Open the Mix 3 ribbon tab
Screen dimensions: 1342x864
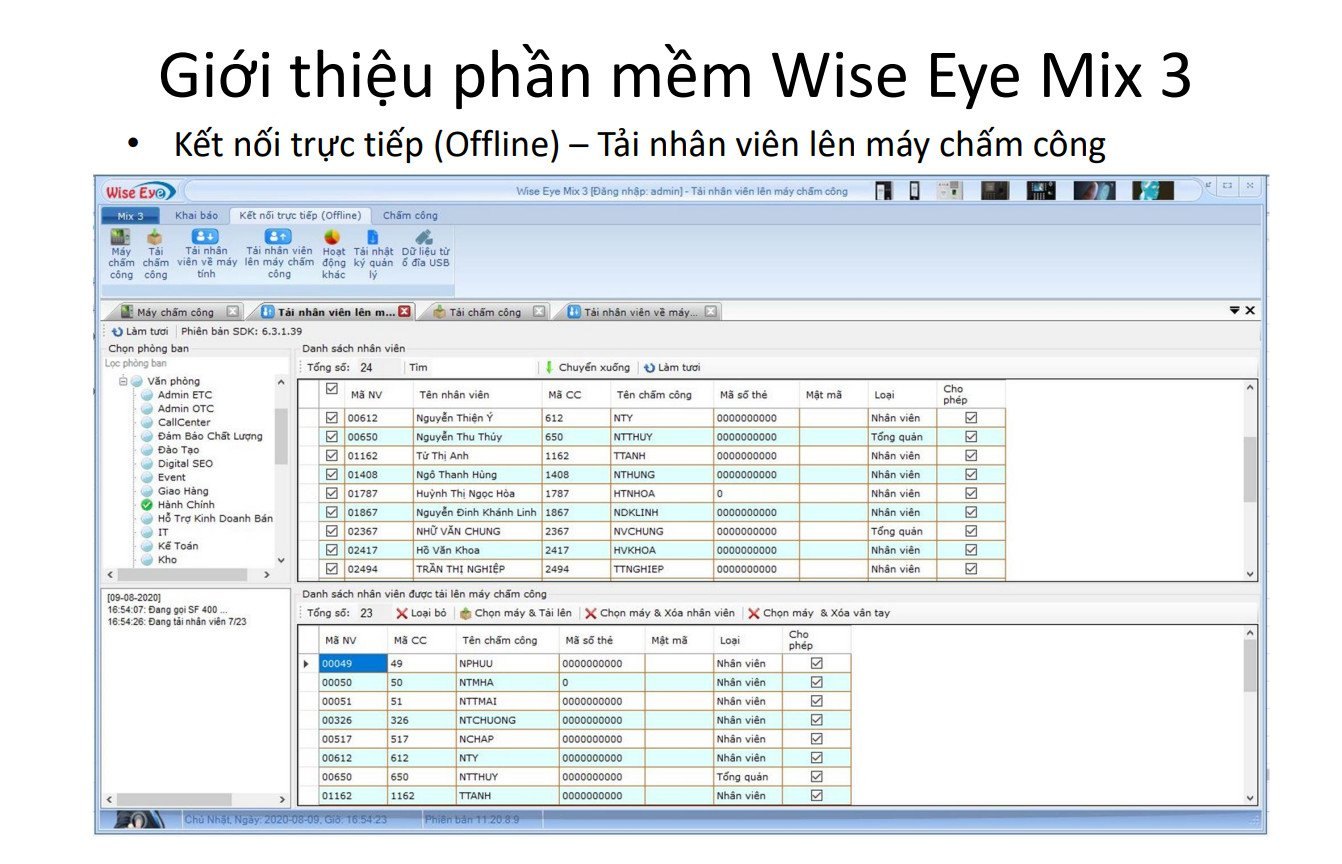tap(131, 216)
